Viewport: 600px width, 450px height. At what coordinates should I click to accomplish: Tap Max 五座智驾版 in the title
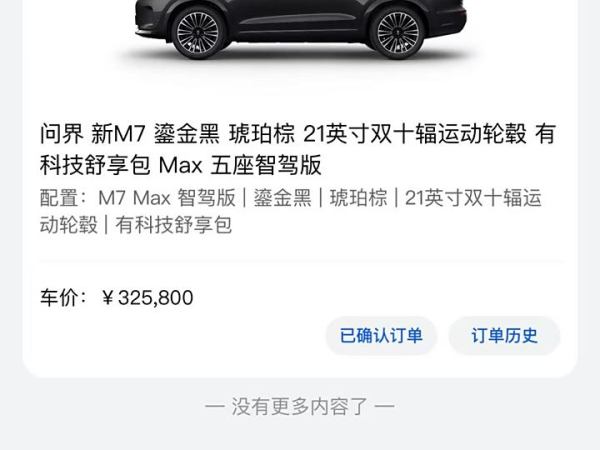click(240, 165)
